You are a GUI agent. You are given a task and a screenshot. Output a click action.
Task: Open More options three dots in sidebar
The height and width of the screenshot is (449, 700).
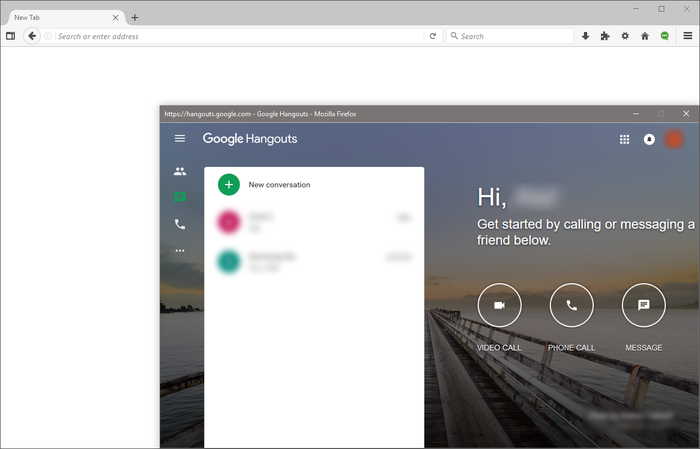pyautogui.click(x=180, y=250)
